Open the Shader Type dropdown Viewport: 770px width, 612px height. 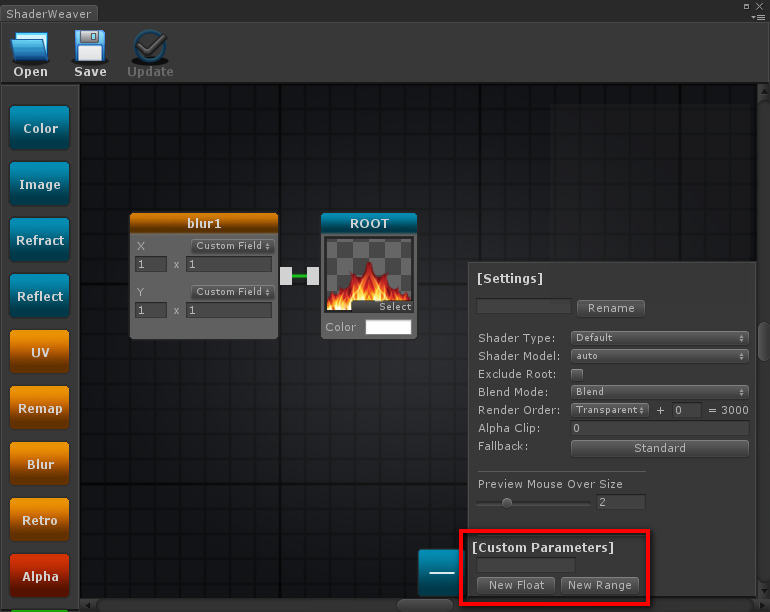(x=660, y=338)
